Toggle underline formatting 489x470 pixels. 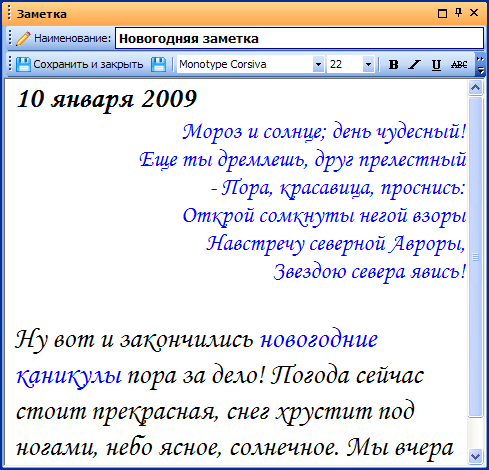[436, 64]
